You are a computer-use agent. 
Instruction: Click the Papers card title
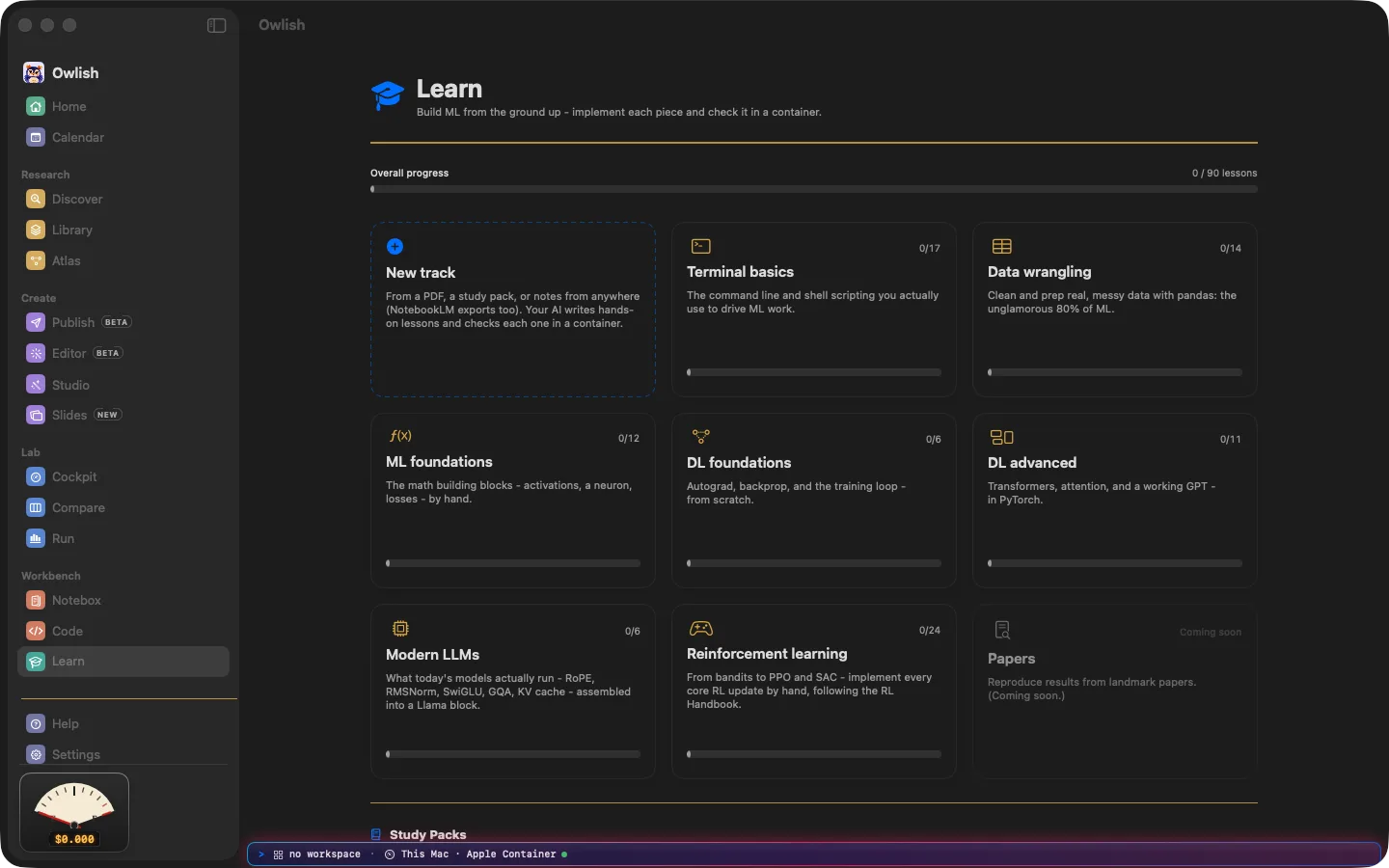click(1011, 659)
